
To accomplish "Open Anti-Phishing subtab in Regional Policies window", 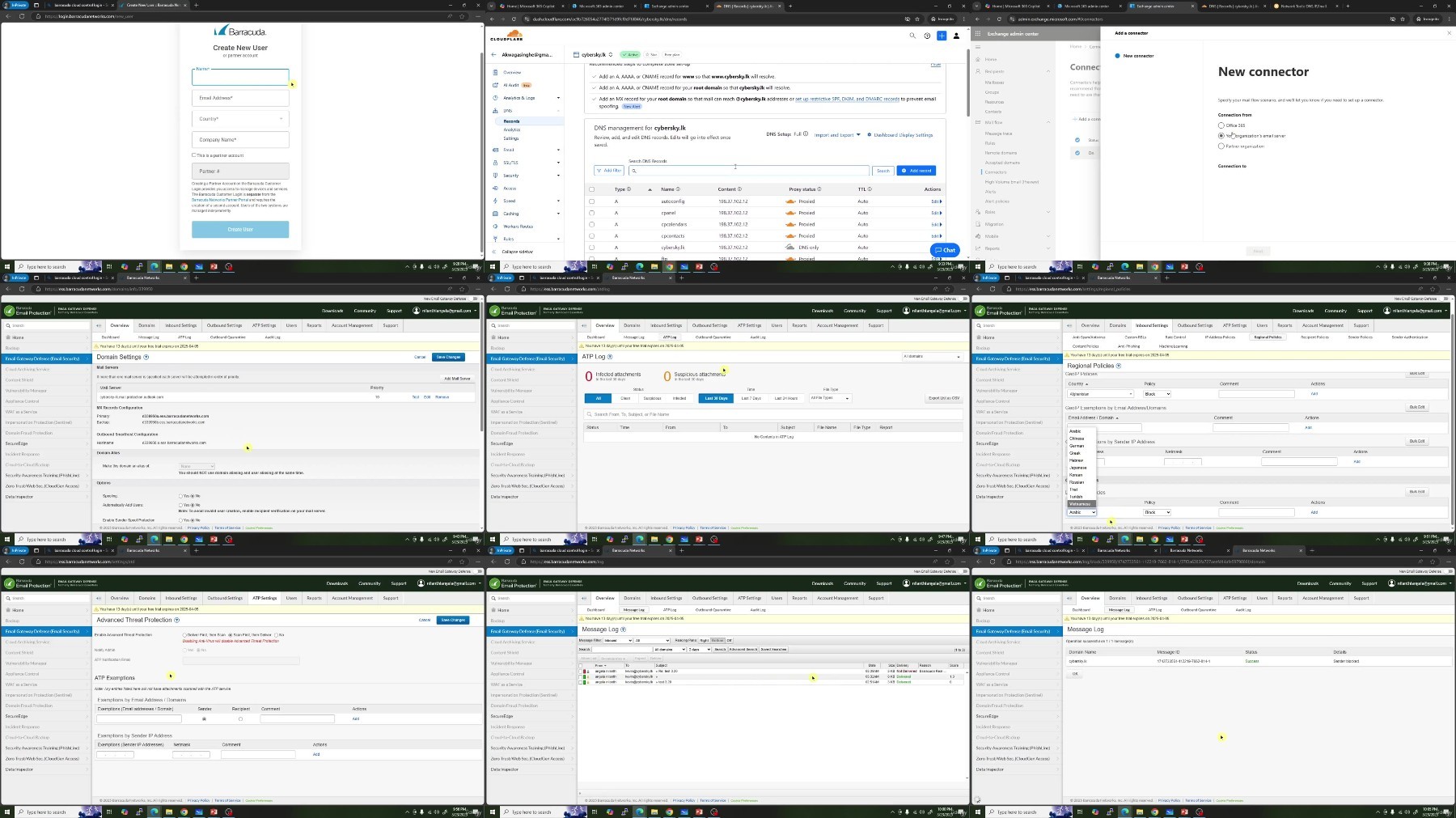I will pyautogui.click(x=1128, y=346).
